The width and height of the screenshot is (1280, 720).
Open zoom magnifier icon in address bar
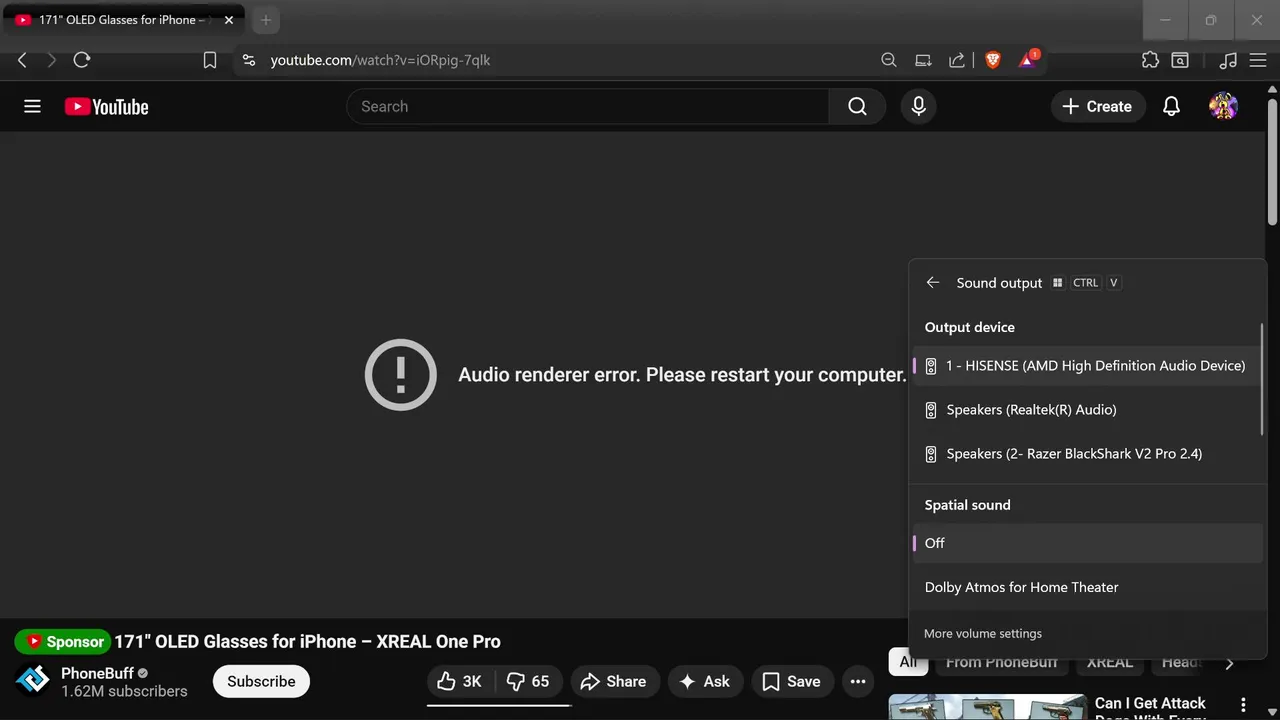(889, 60)
